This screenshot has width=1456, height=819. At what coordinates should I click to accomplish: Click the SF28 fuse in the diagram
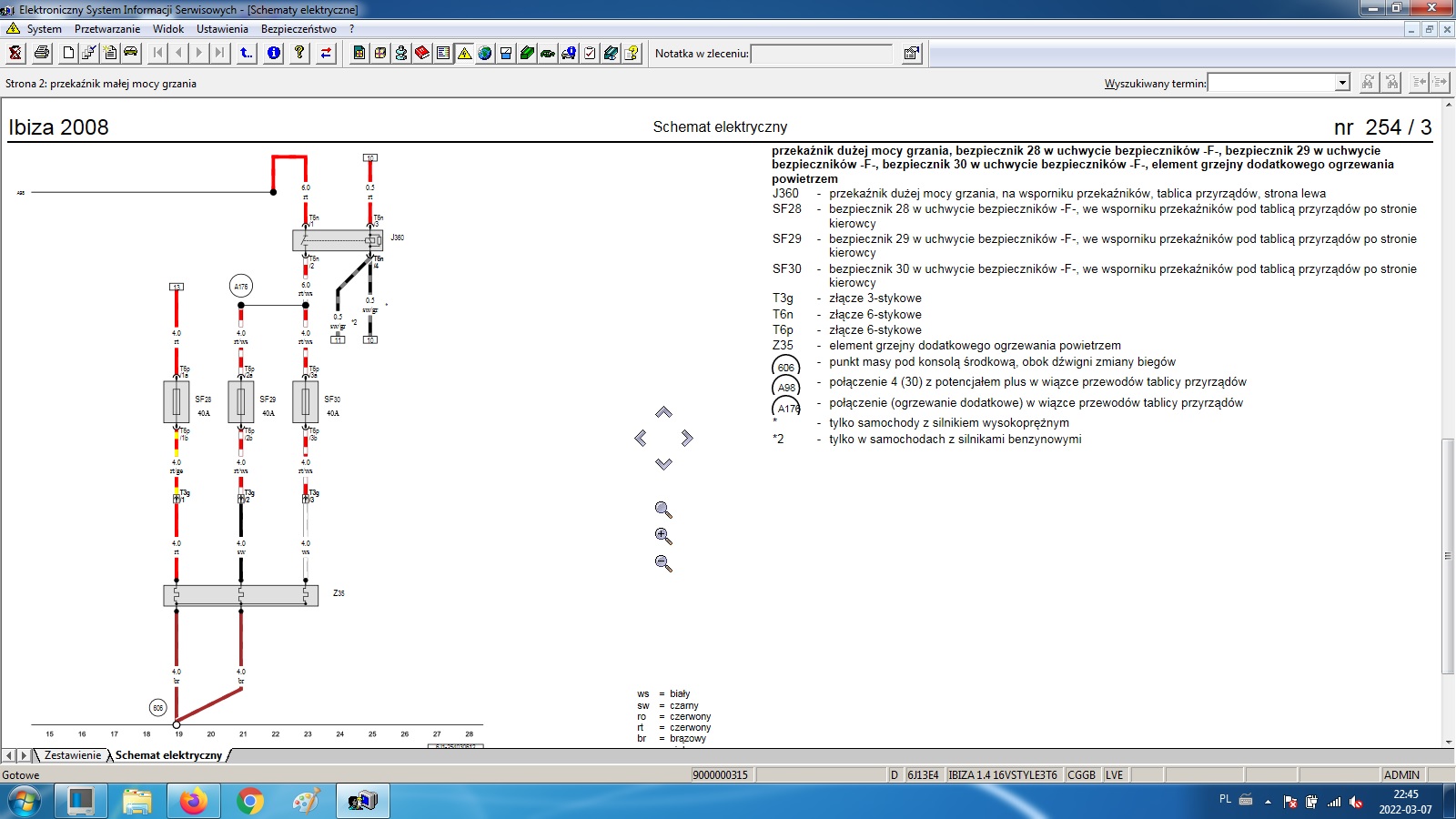coord(177,402)
